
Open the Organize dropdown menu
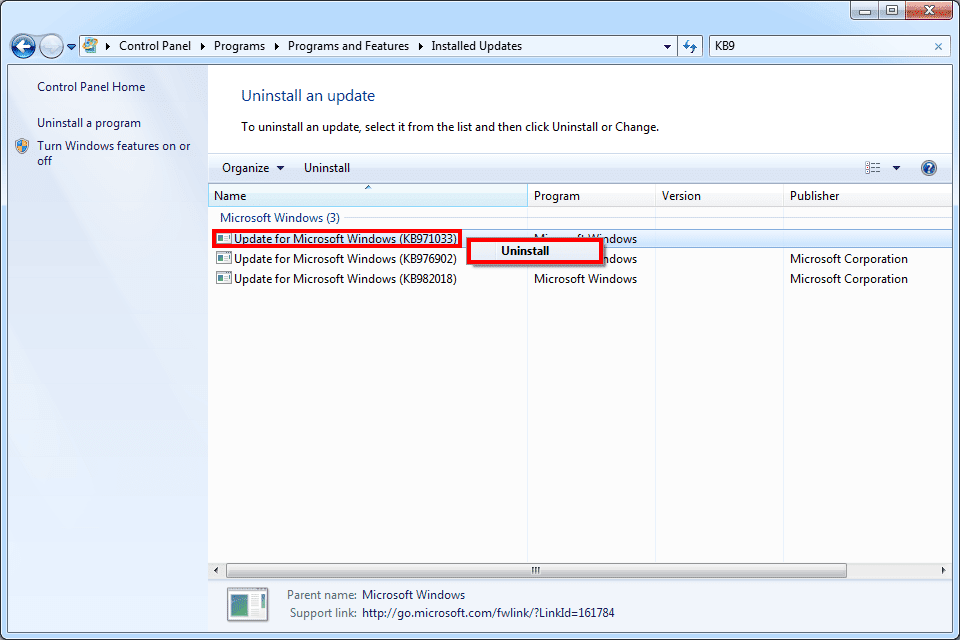[x=252, y=168]
